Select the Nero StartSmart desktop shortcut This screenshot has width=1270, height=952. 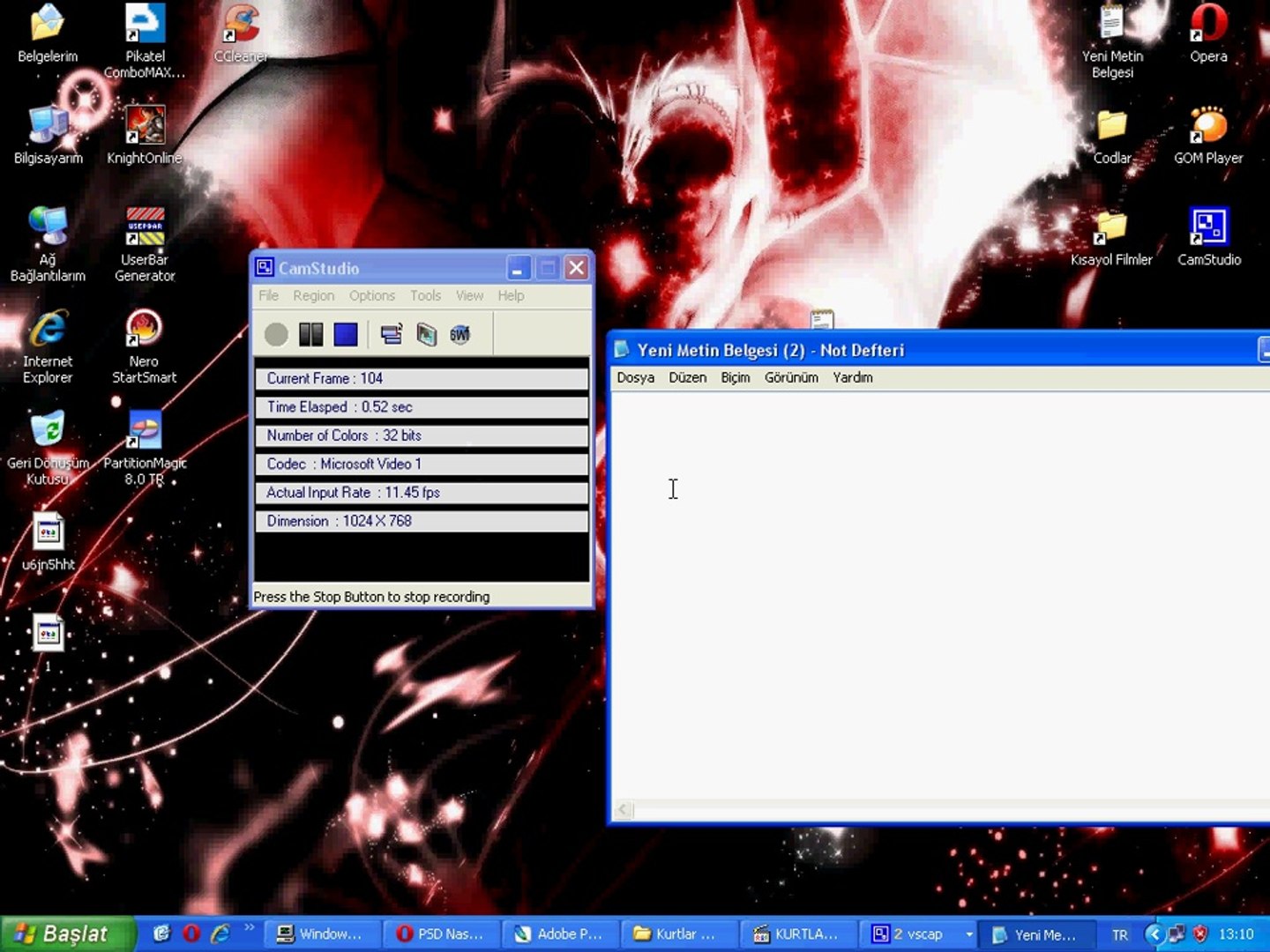[x=144, y=346]
